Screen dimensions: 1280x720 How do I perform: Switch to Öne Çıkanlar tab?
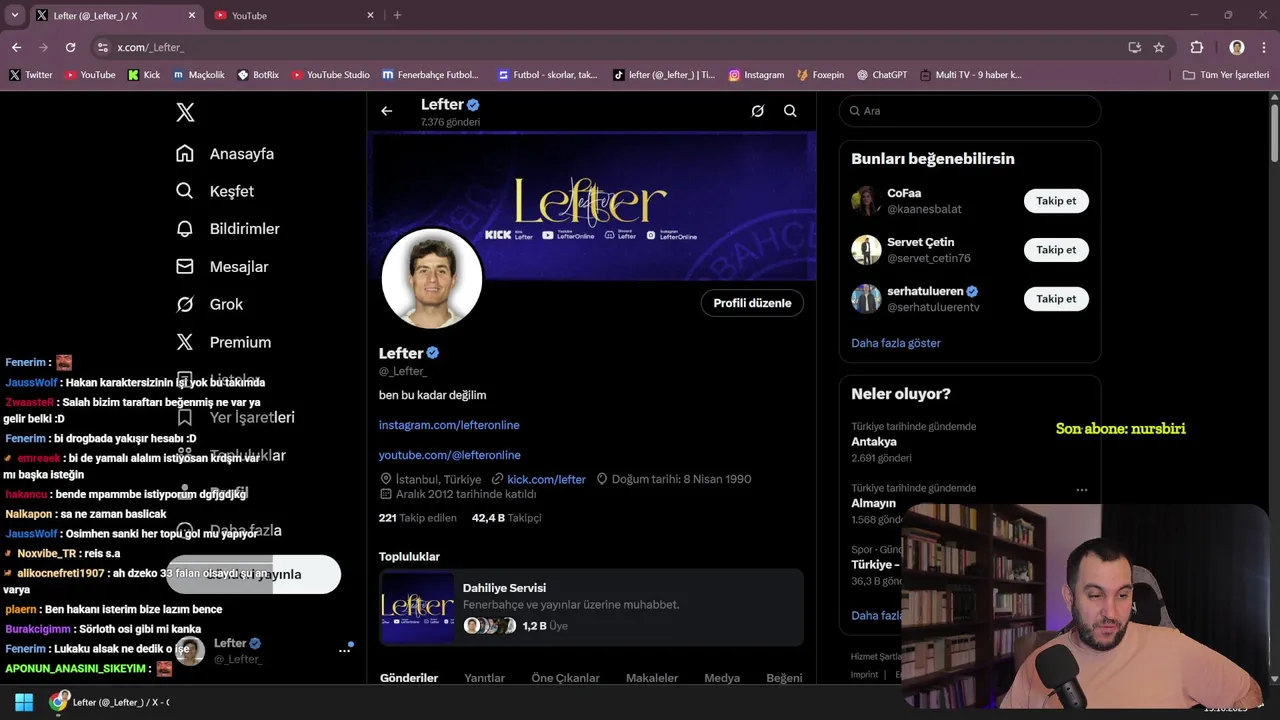565,678
